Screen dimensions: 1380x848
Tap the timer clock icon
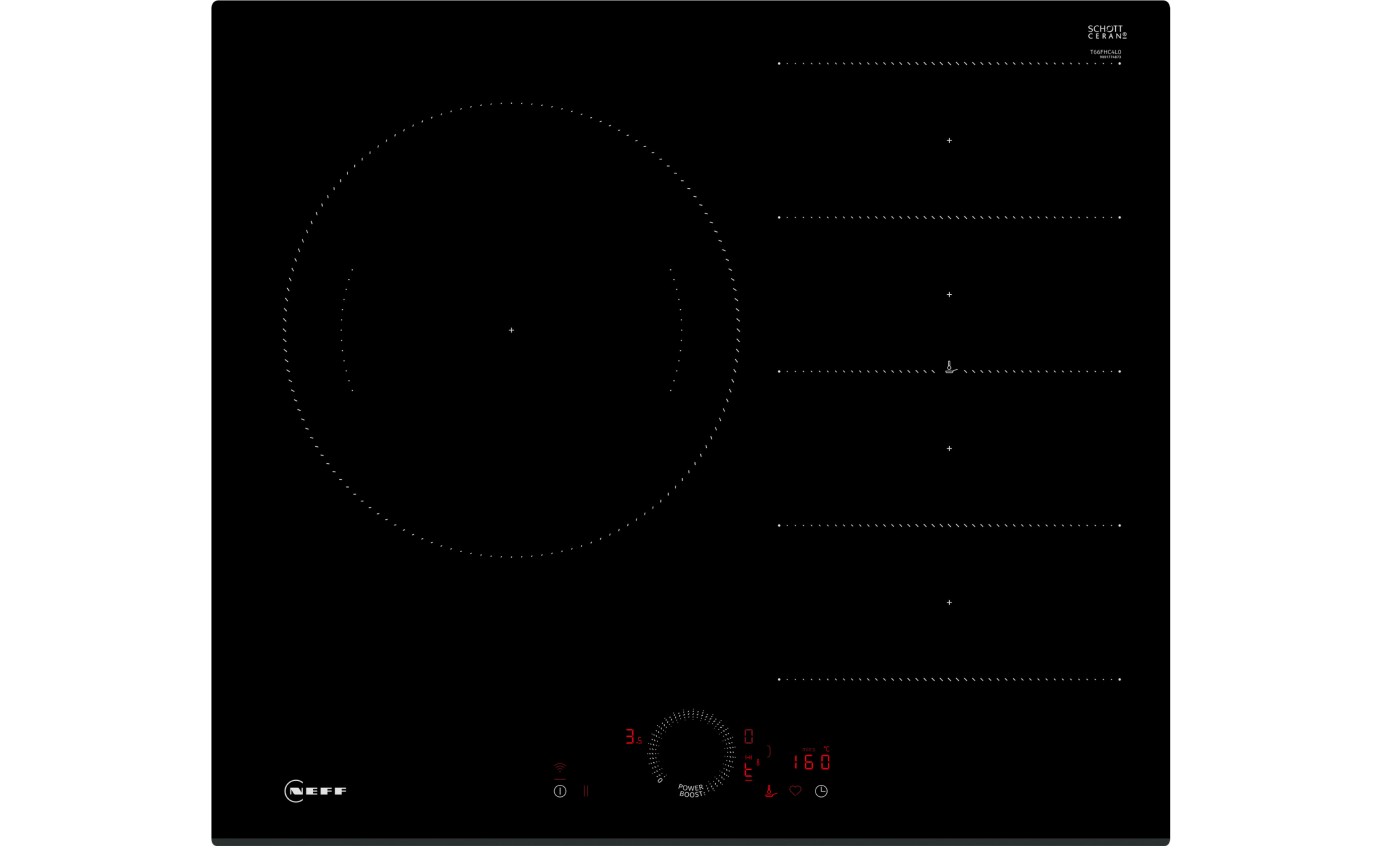(821, 790)
